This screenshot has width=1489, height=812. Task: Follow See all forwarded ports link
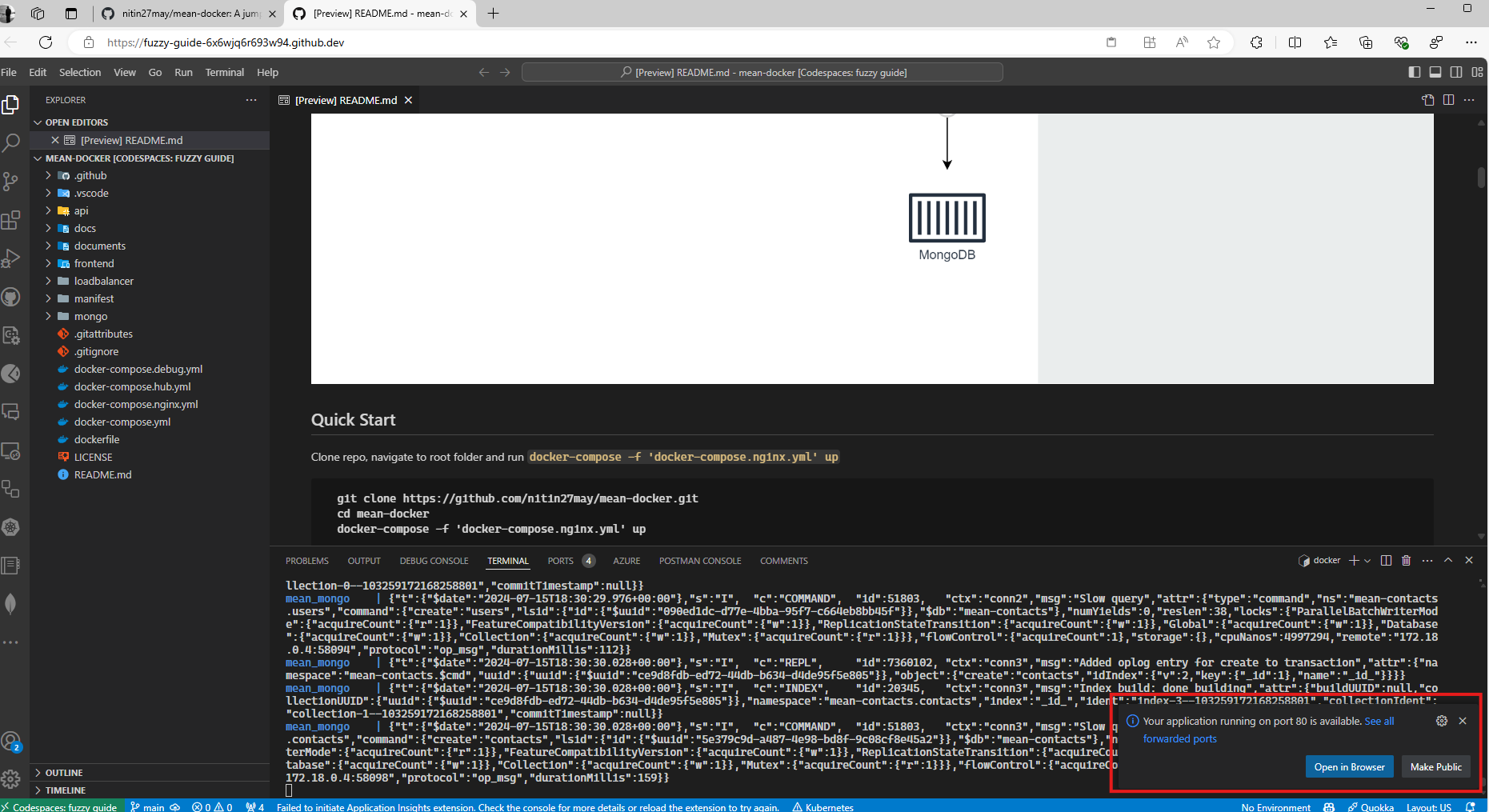pyautogui.click(x=1268, y=730)
